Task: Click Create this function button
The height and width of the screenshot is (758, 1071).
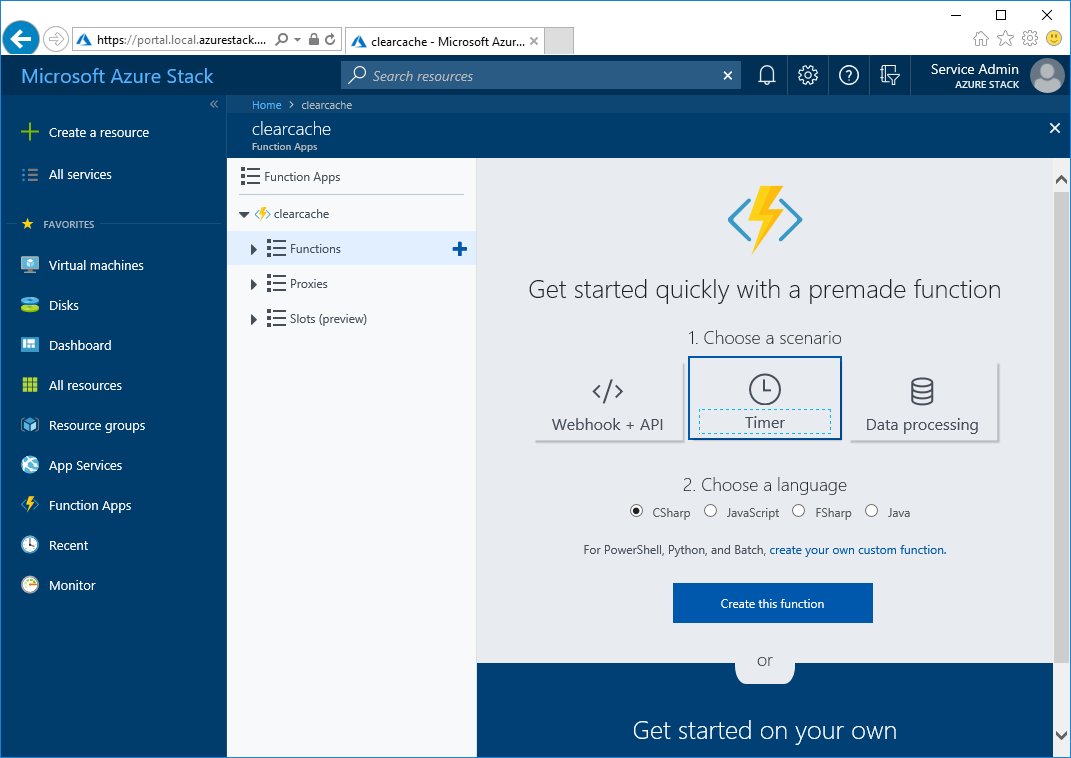Action: click(773, 603)
